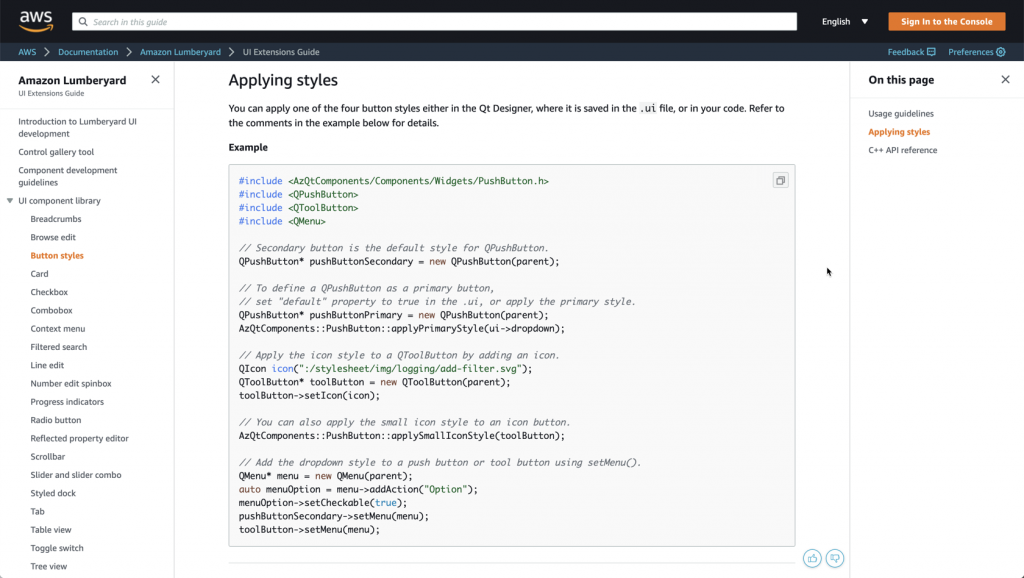Open Browse edit component page
The height and width of the screenshot is (578, 1024).
click(x=53, y=237)
